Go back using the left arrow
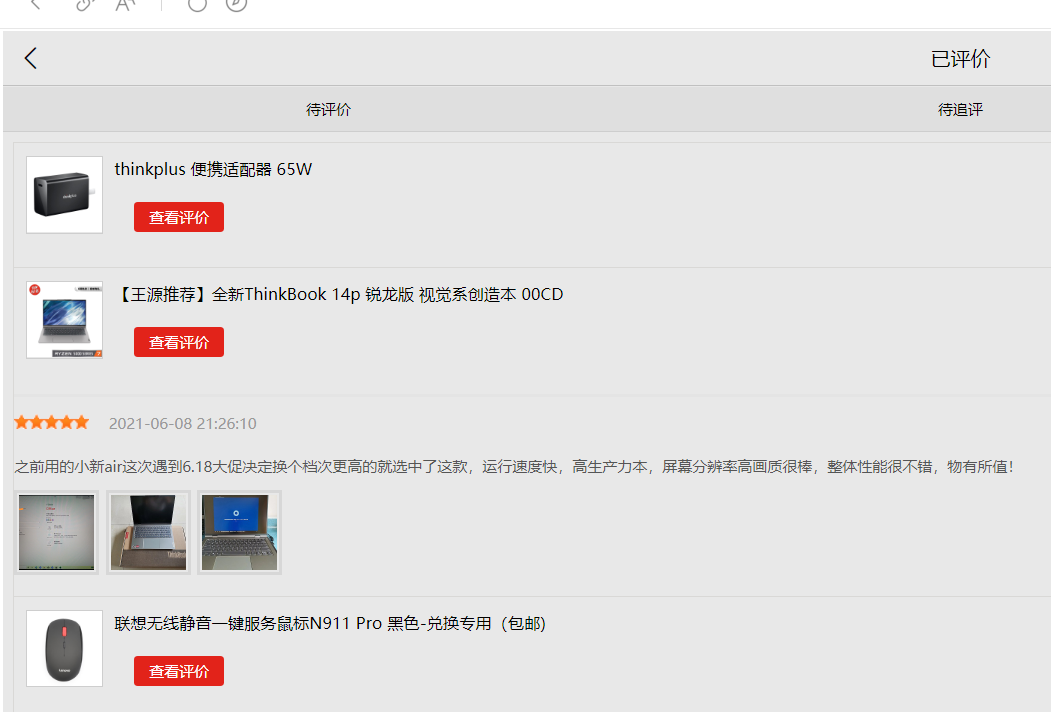Screen dimensions: 1051x712 click(30, 58)
